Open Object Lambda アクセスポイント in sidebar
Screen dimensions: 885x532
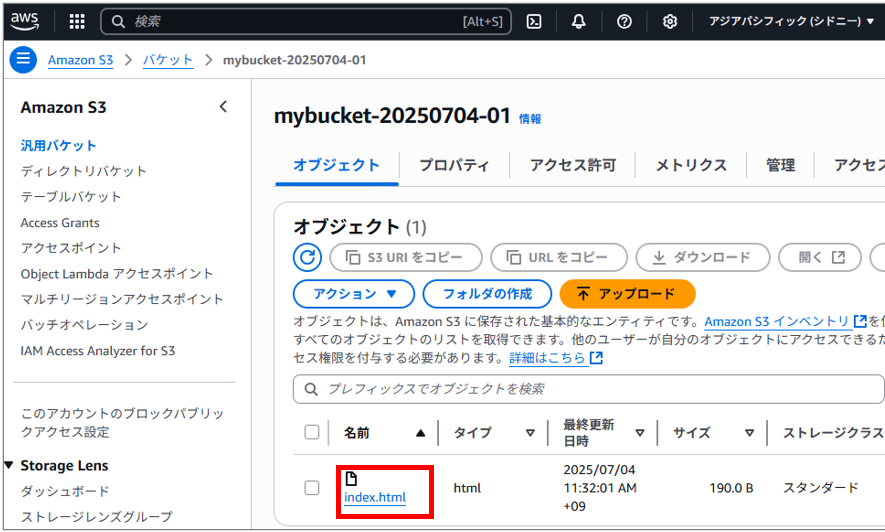coord(117,274)
